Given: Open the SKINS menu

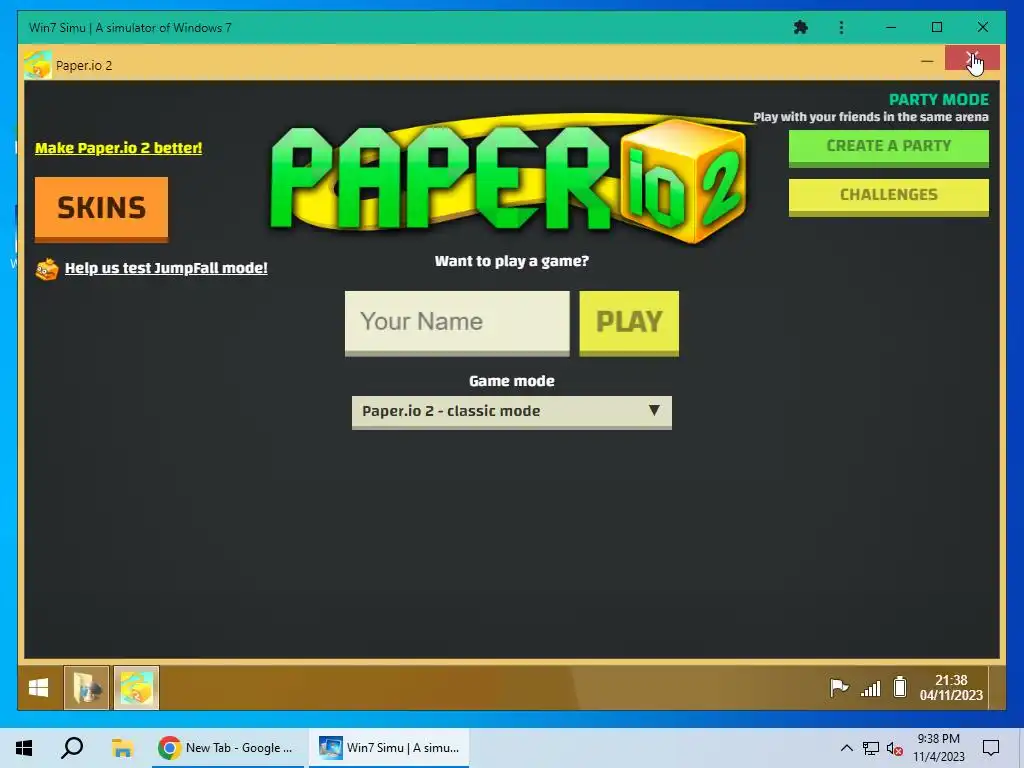Looking at the screenshot, I should coord(101,208).
